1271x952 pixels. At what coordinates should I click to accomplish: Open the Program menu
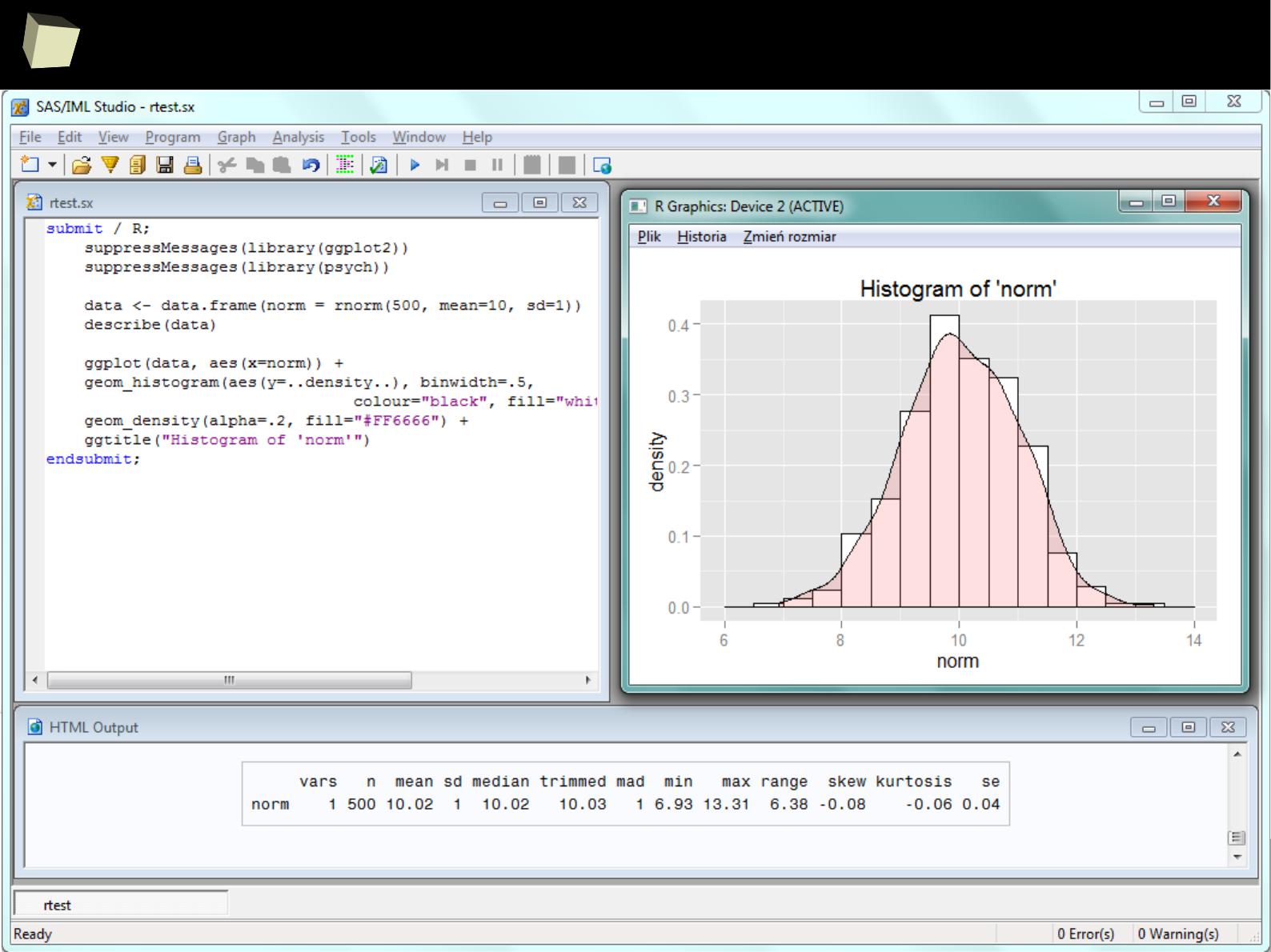point(173,137)
